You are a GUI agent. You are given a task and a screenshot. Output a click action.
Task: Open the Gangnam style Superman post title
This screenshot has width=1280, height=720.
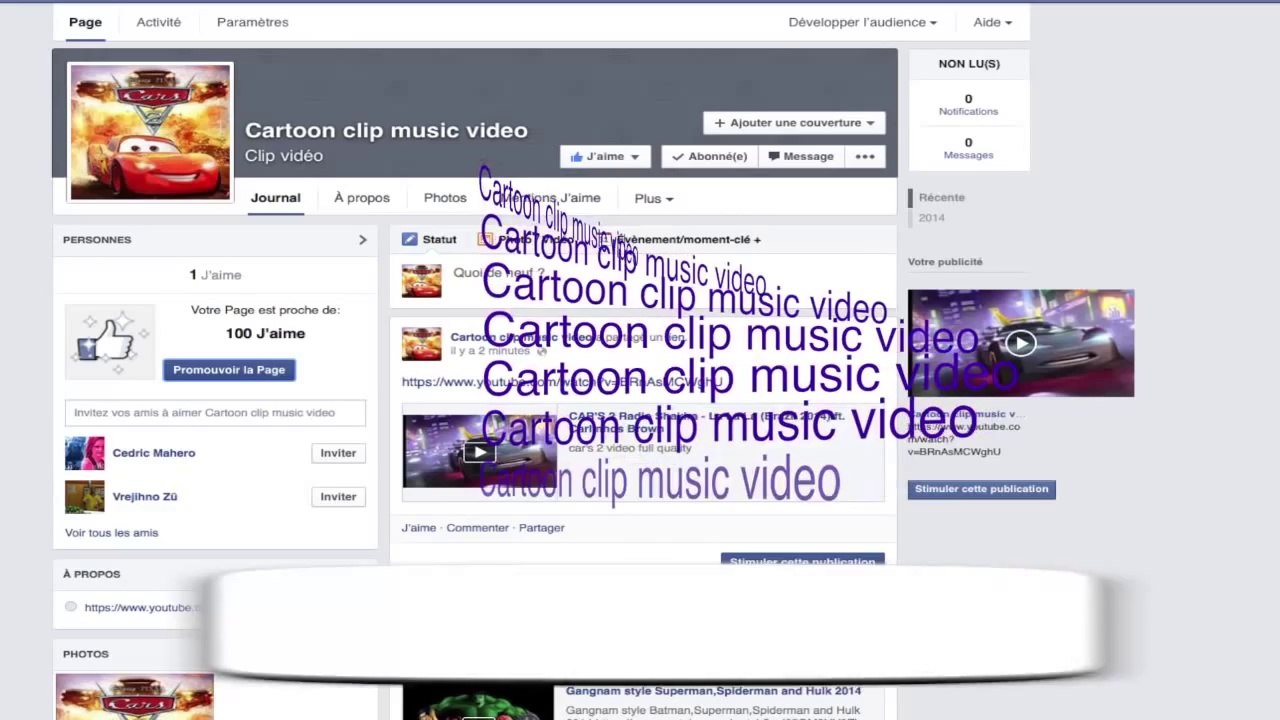[x=713, y=691]
